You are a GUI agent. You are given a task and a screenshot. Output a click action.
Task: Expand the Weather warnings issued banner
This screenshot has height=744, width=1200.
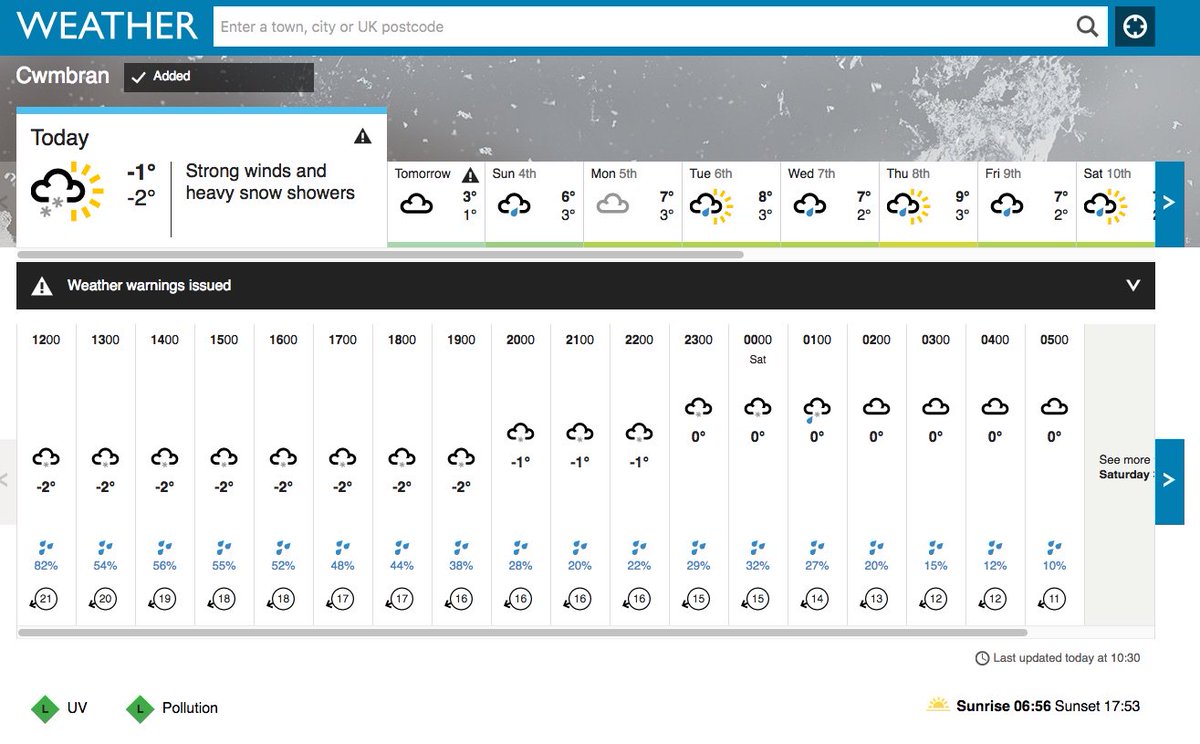[585, 286]
